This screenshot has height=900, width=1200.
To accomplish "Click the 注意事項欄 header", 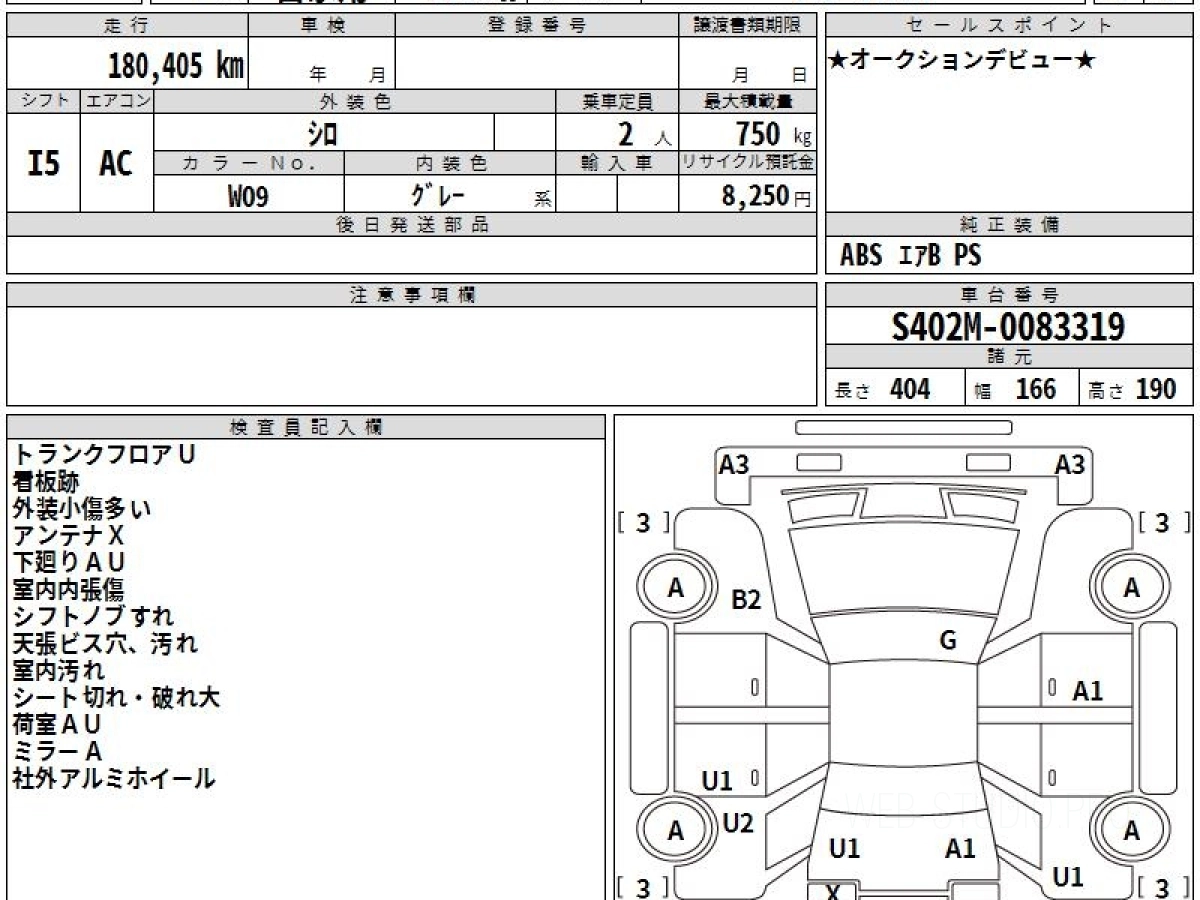I will pos(411,295).
